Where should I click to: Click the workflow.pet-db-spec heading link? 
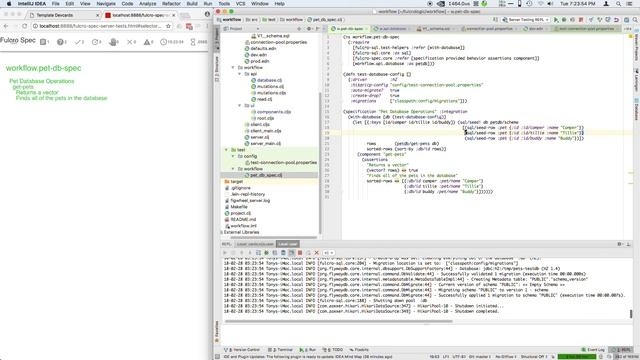coord(43,68)
